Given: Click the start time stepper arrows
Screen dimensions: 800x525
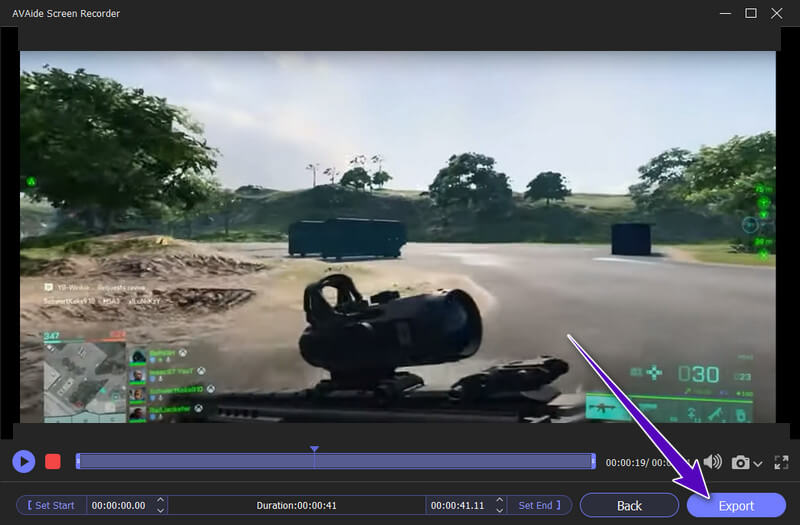Looking at the screenshot, I should [x=162, y=505].
